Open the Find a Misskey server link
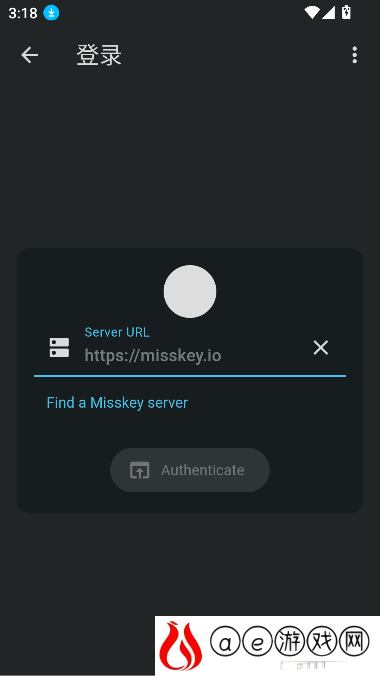Viewport: 380px width, 676px height. pos(117,403)
